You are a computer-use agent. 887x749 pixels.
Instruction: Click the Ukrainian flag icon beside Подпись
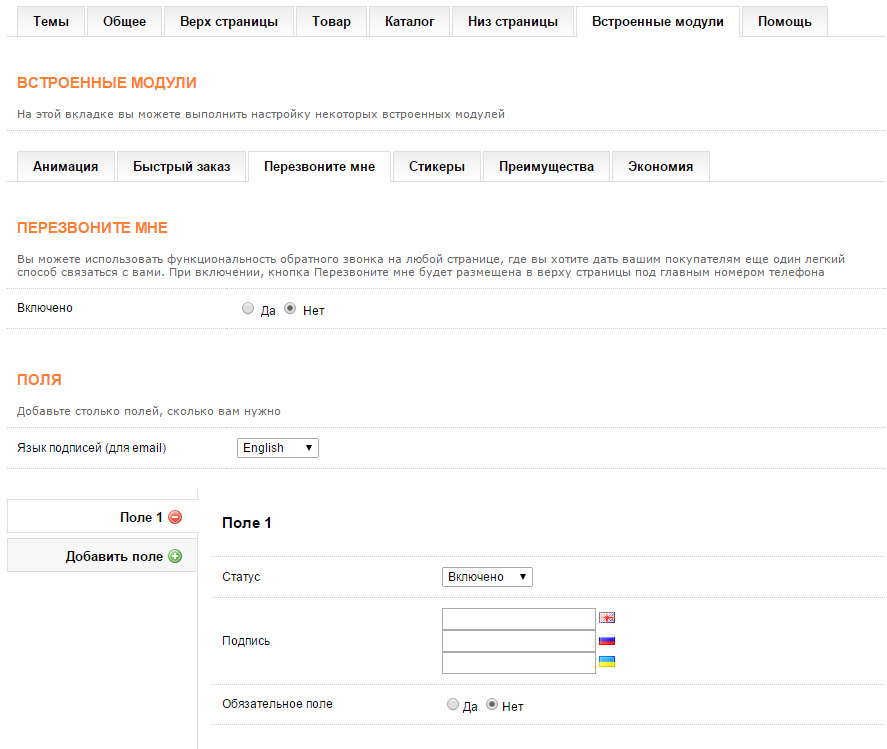click(x=606, y=661)
